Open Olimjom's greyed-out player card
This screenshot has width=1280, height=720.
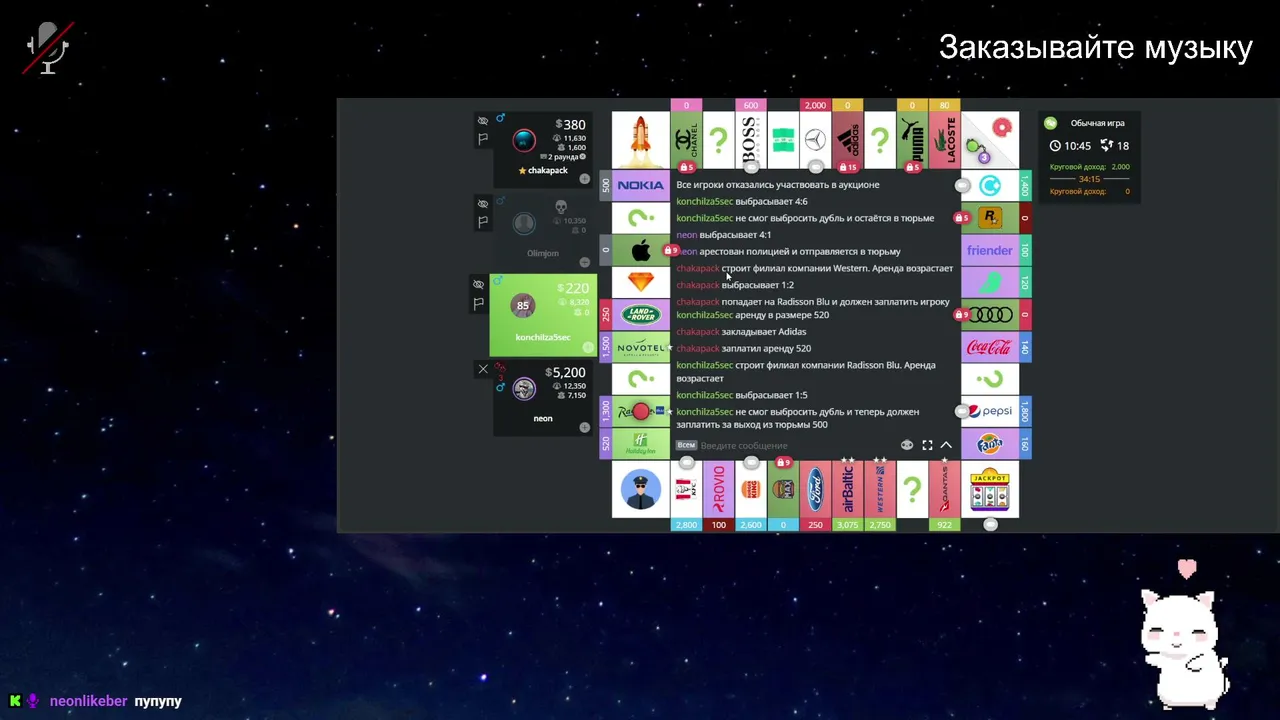[x=543, y=232]
